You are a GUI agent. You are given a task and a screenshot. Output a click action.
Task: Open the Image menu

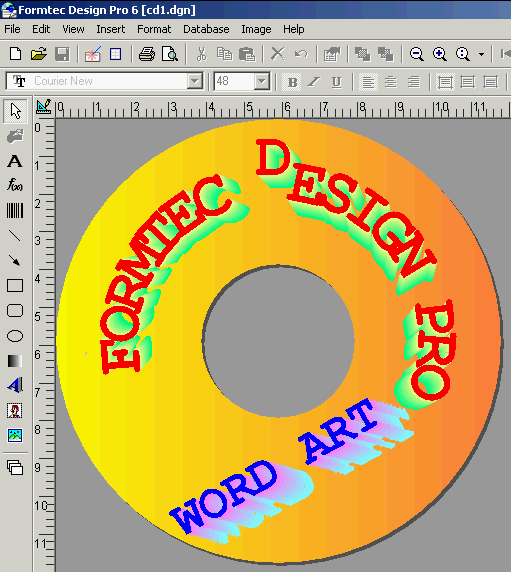coord(256,29)
